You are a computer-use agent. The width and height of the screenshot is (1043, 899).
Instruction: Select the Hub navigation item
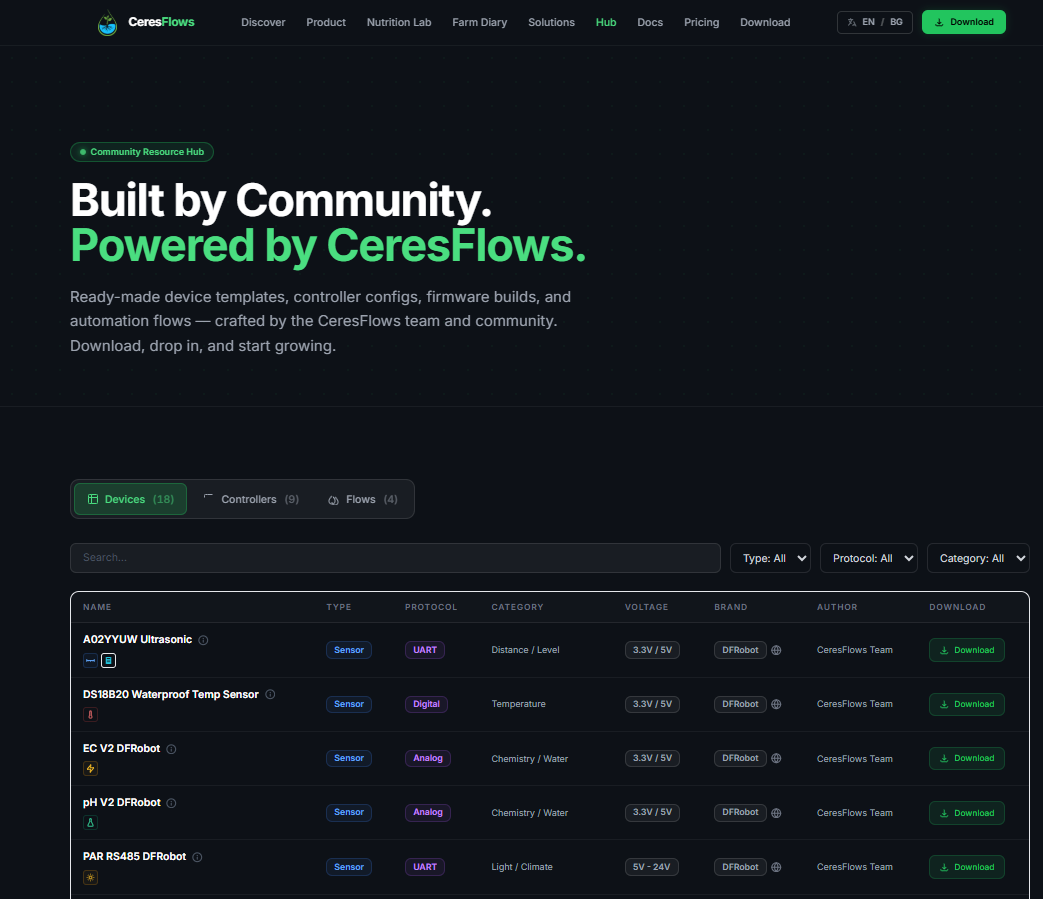[x=606, y=22]
